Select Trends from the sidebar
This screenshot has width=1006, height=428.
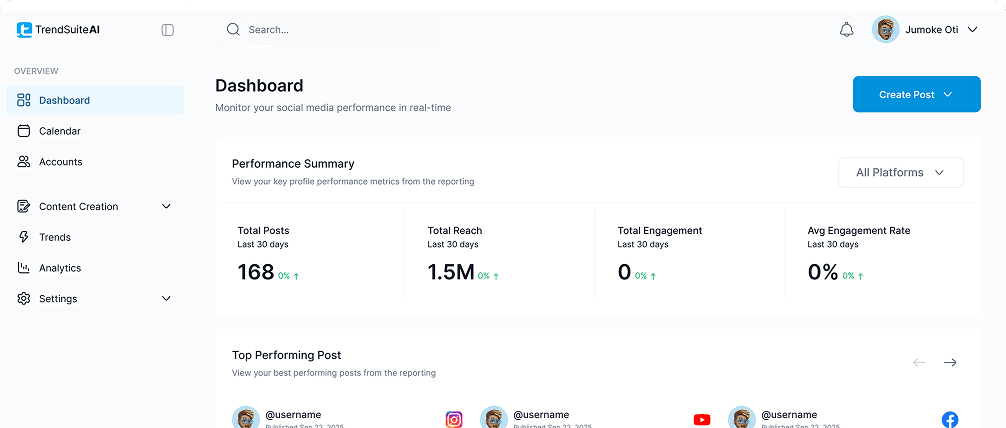tap(54, 237)
